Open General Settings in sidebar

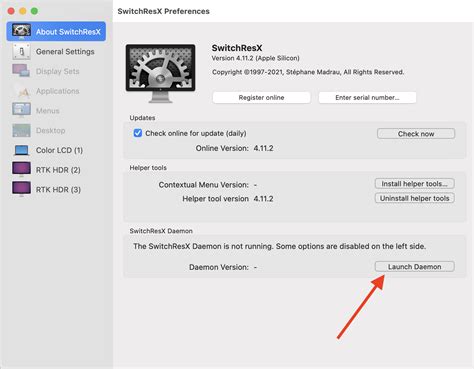(x=56, y=52)
